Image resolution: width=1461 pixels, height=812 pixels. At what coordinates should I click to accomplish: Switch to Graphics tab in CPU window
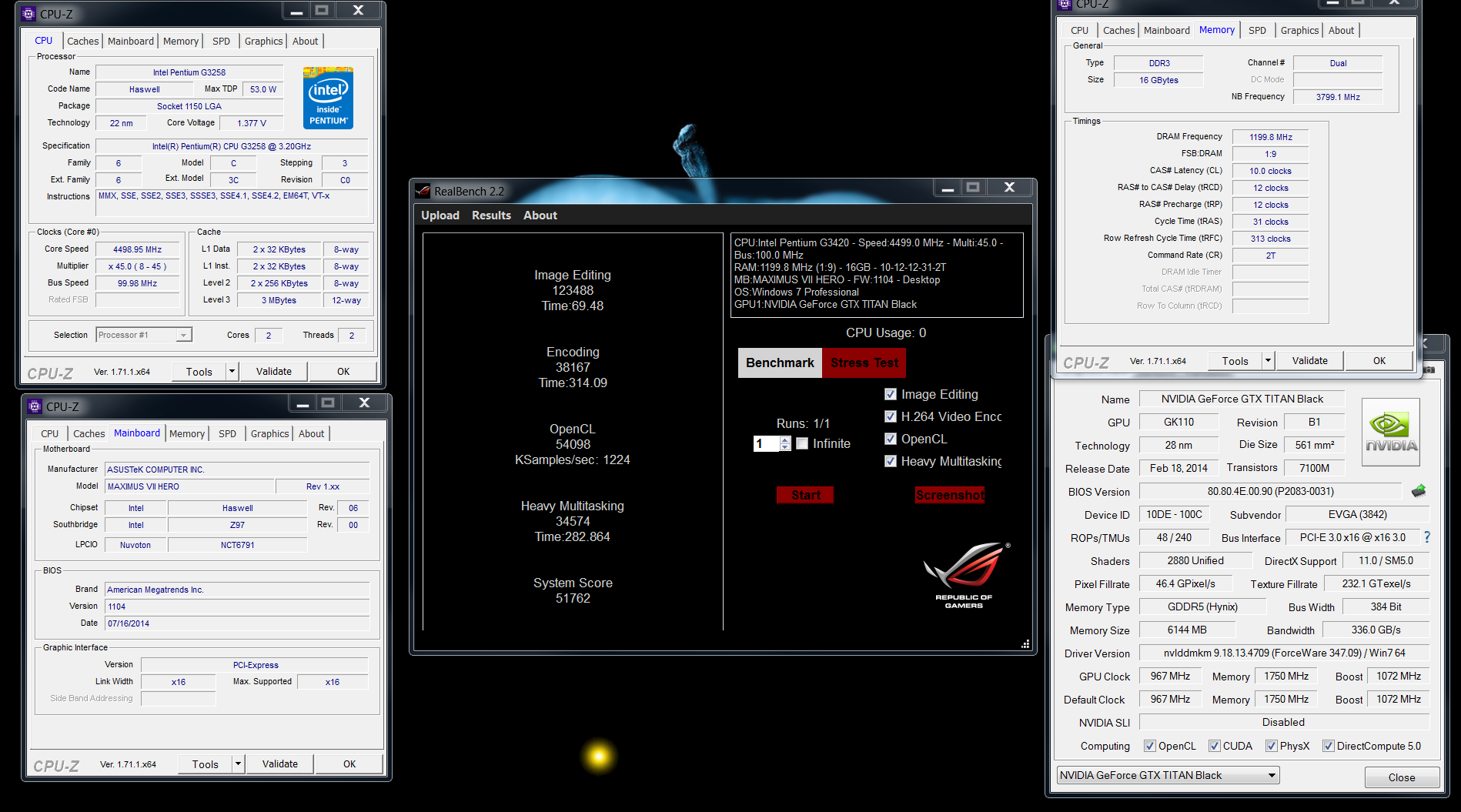pos(263,41)
